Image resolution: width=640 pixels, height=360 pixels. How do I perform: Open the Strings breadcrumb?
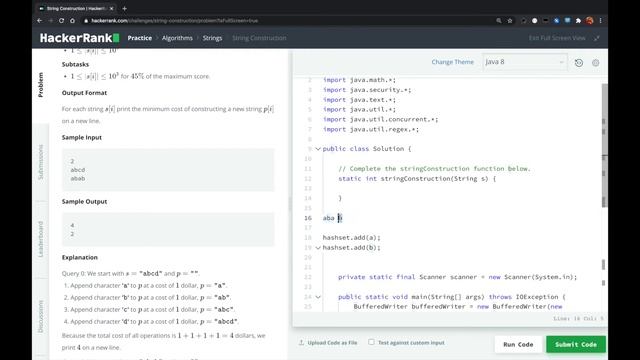pyautogui.click(x=212, y=38)
